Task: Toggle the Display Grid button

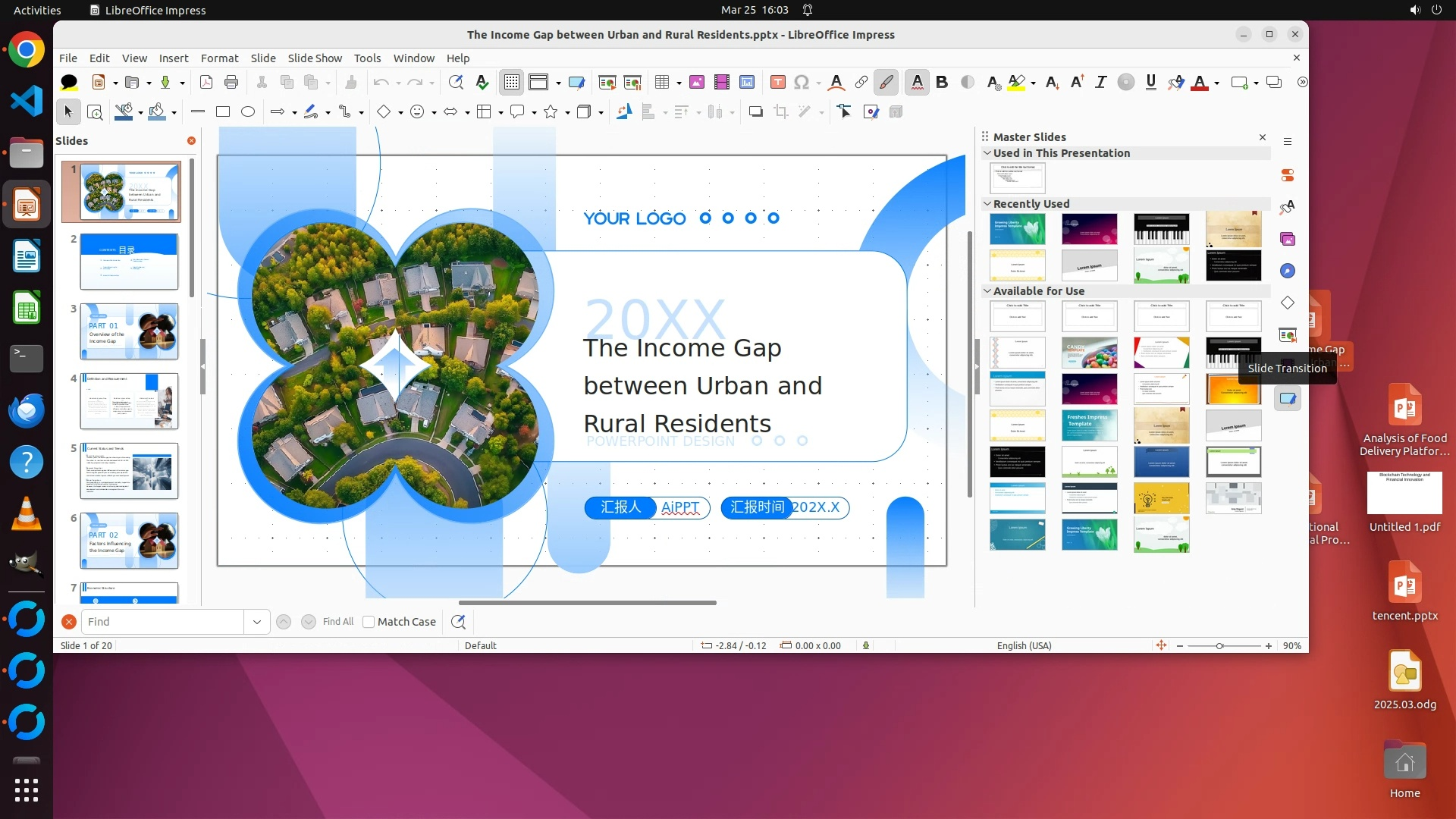Action: coord(512,82)
